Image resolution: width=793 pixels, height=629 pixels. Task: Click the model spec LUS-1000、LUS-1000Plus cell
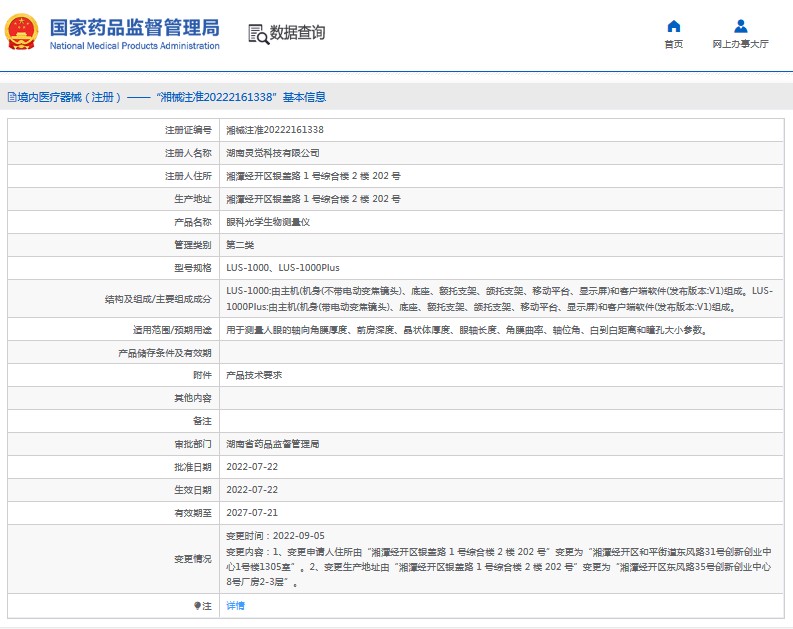283,268
